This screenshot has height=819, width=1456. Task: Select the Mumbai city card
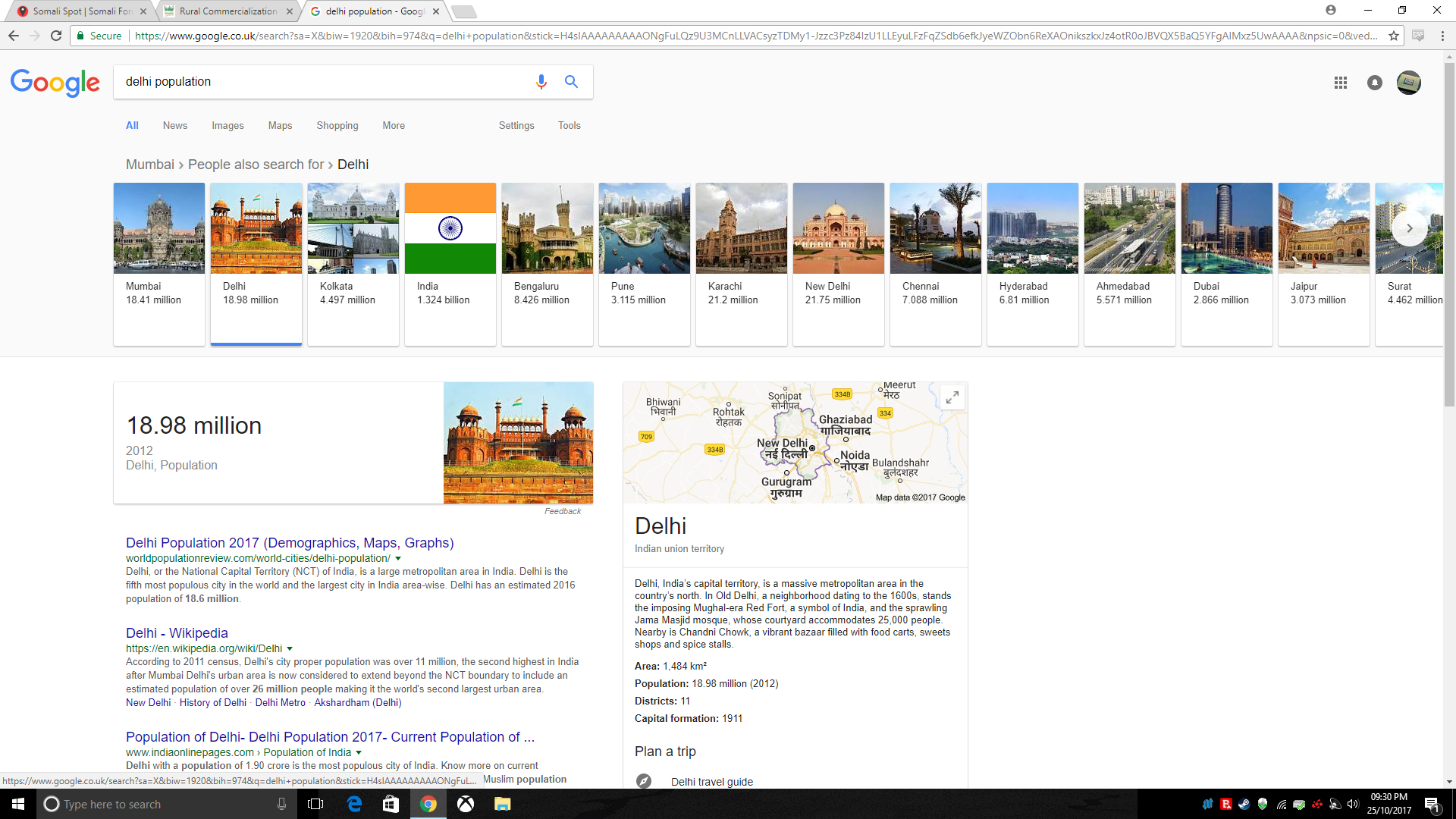pos(159,264)
